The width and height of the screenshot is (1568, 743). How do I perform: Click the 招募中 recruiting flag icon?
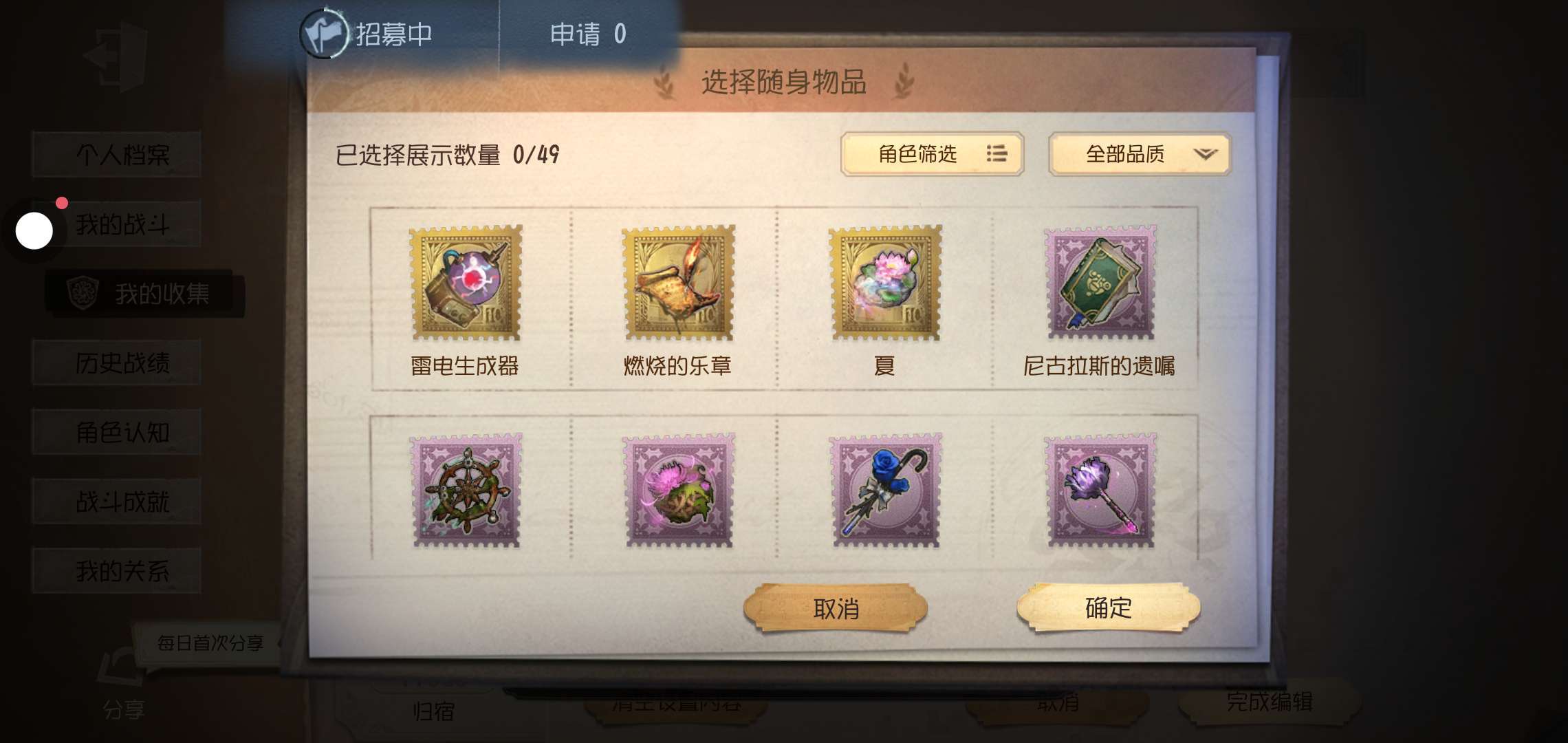tap(325, 33)
